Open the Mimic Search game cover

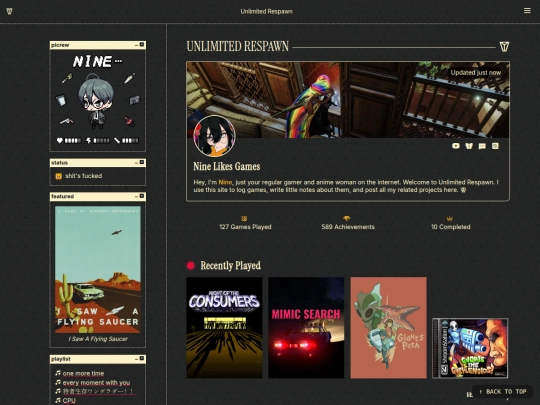coord(306,328)
